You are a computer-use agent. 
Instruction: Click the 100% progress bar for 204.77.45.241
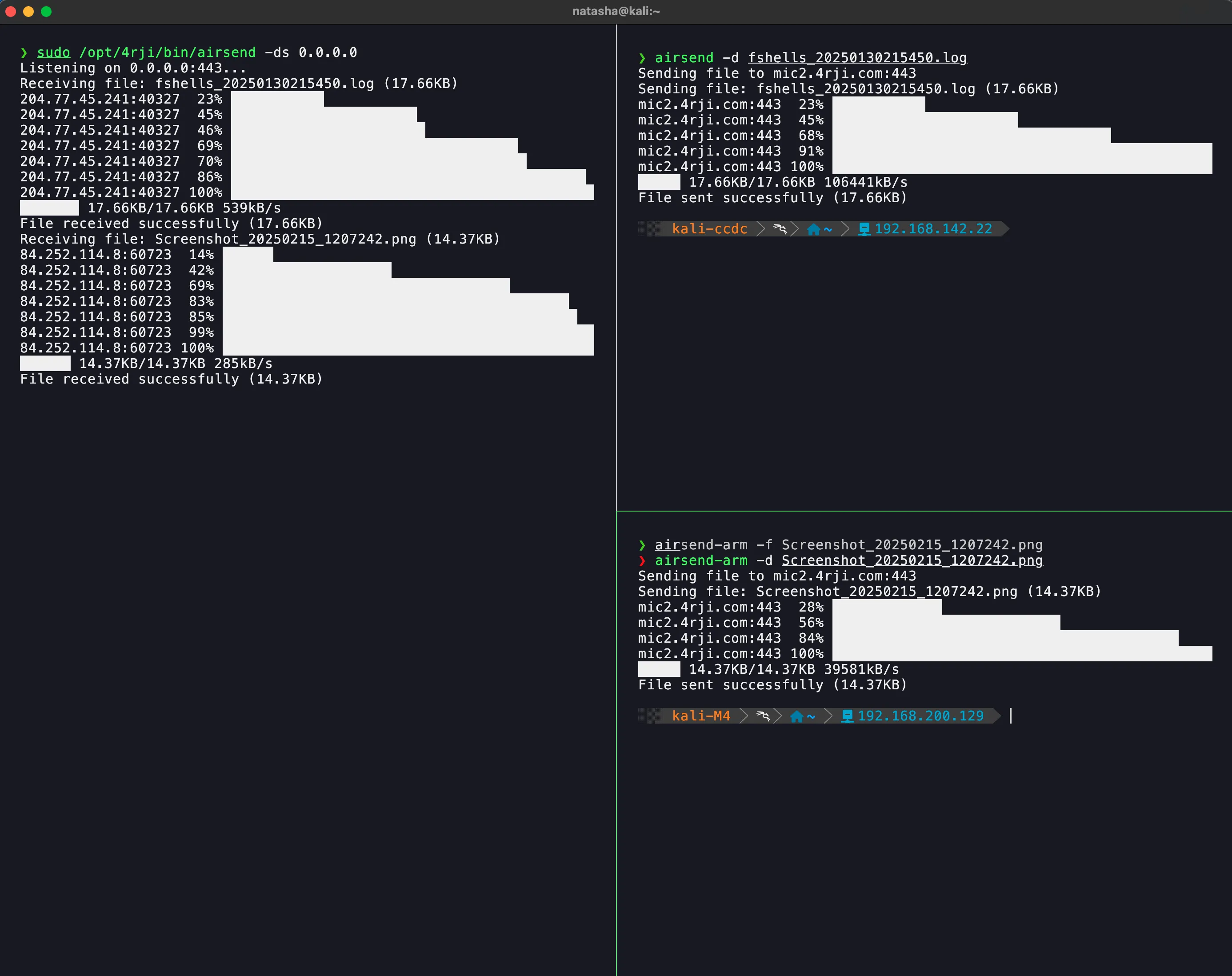coord(412,192)
